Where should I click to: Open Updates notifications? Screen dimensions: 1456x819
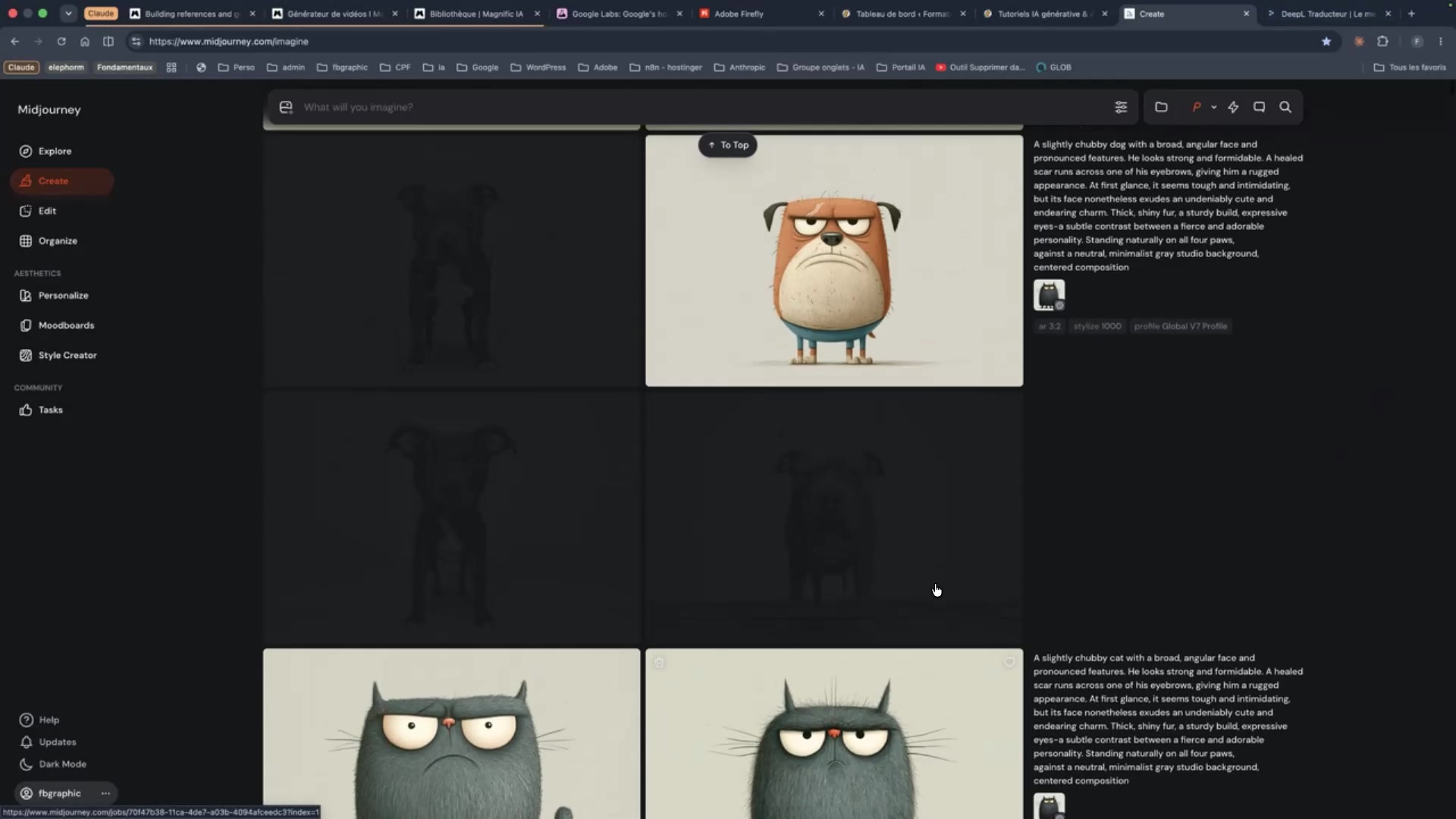[x=48, y=742]
